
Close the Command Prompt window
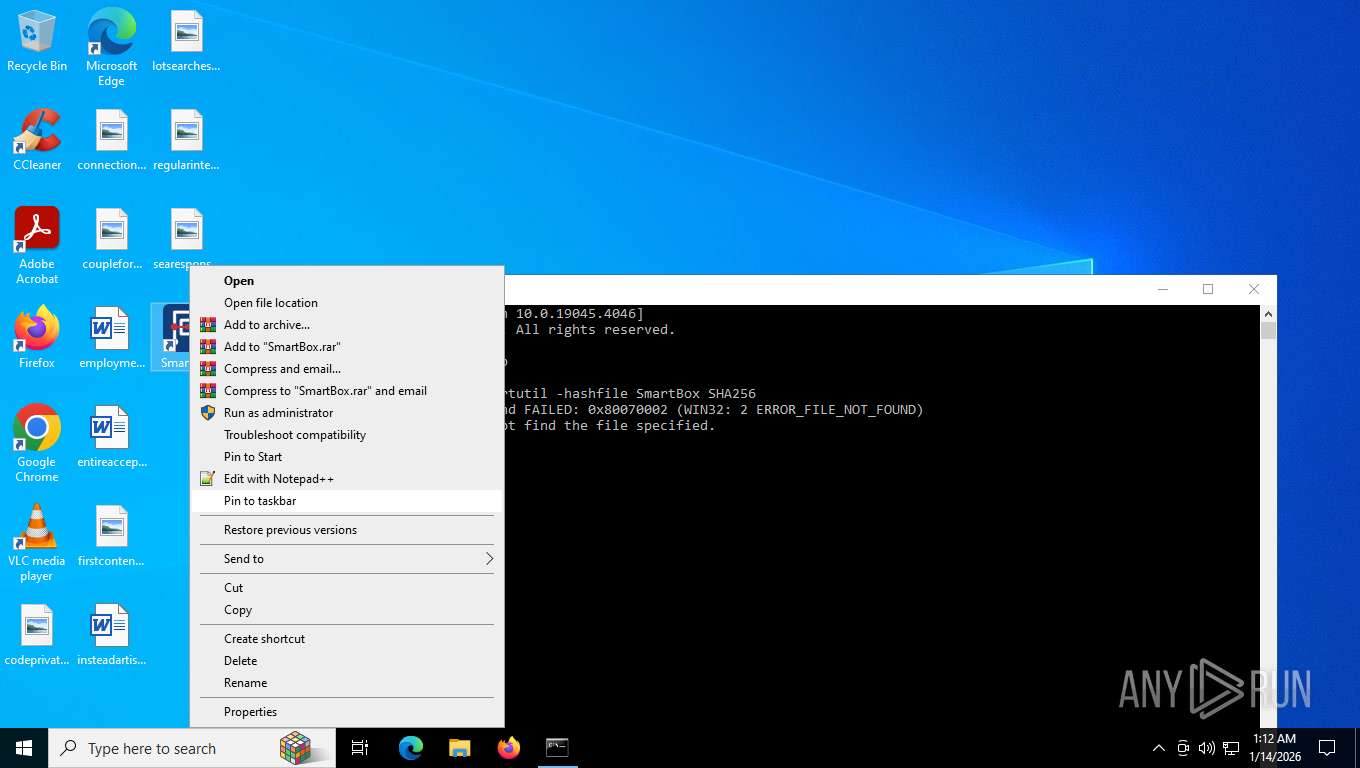coord(1254,289)
